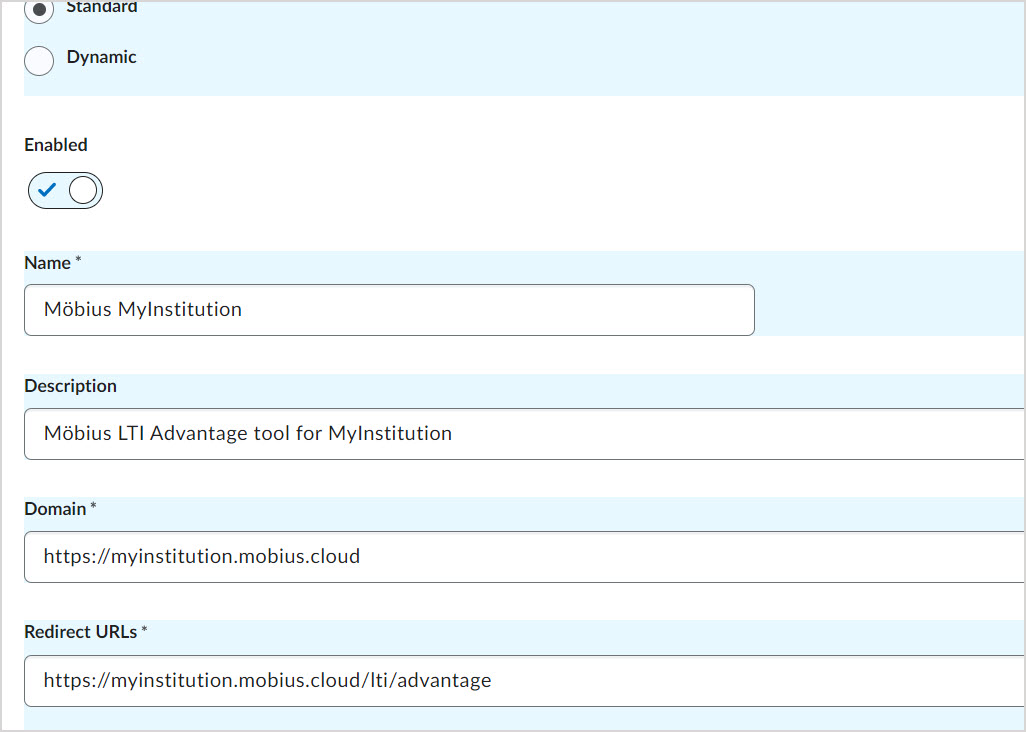The image size is (1026, 732).
Task: Select the Standard registration type
Action: pos(37,11)
